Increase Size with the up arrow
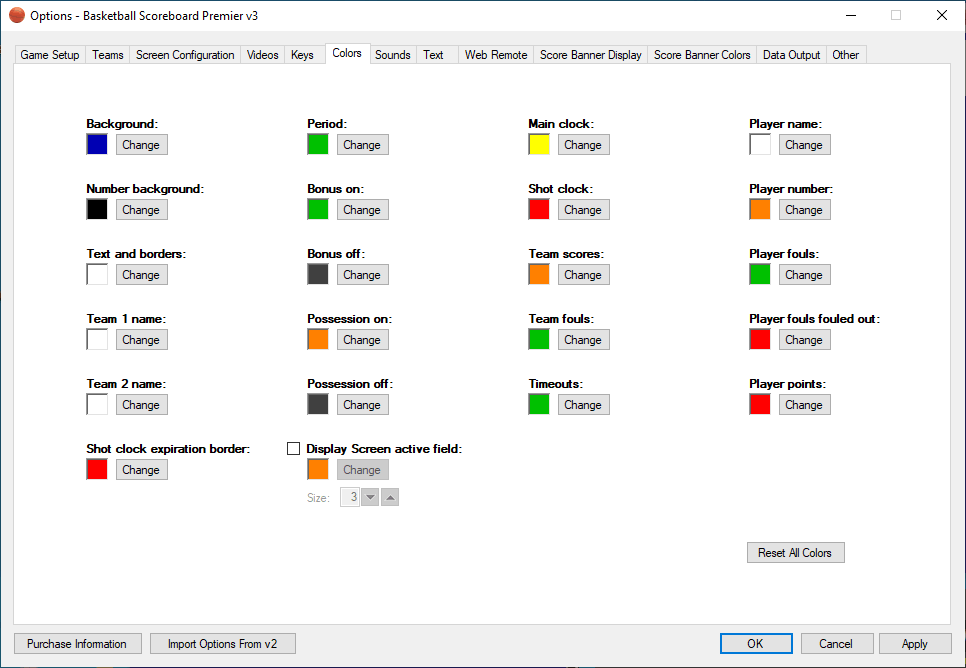 (390, 497)
